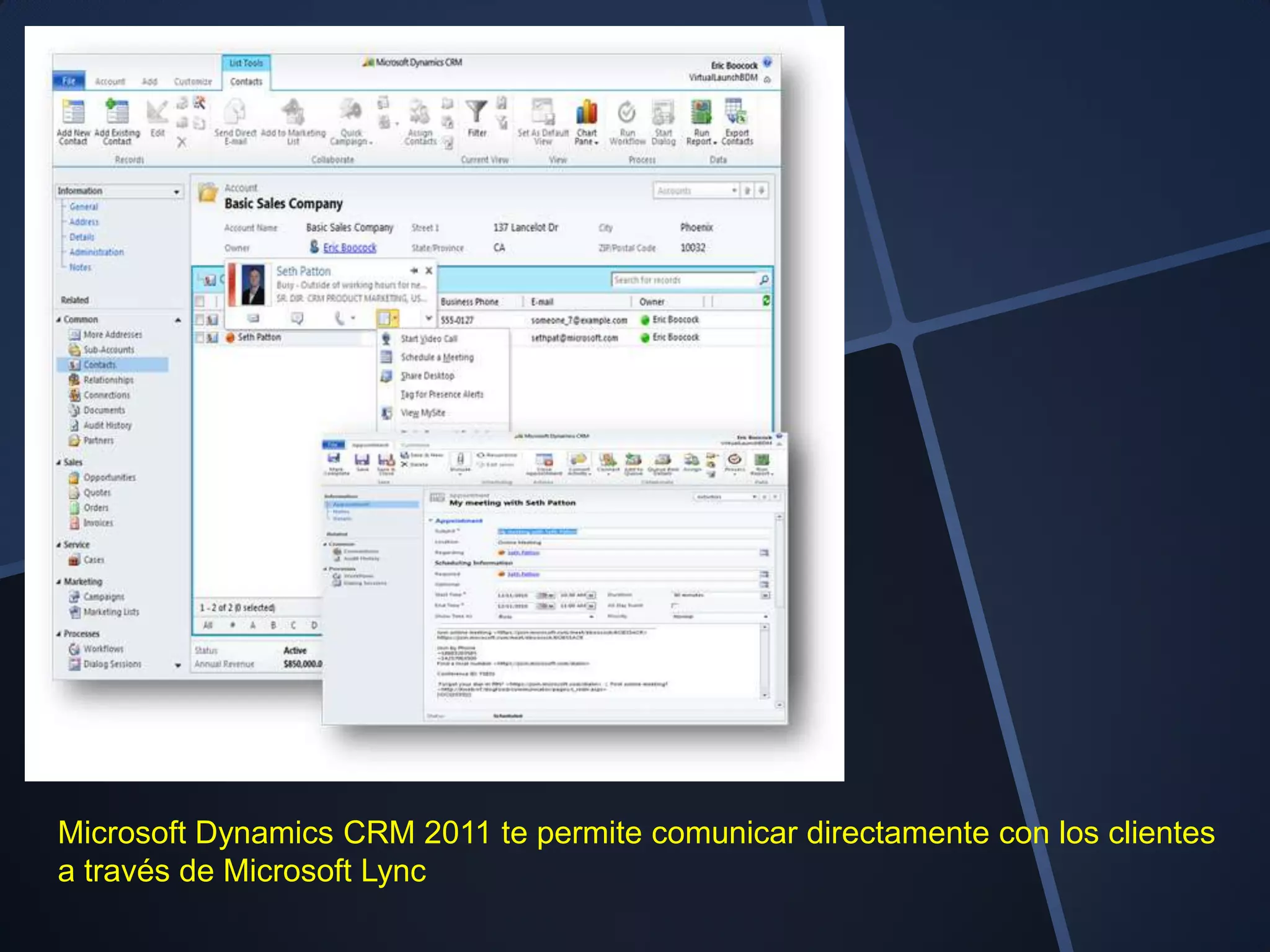The width and height of the screenshot is (1270, 952).
Task: Choose Start Video Call from menu
Action: pyautogui.click(x=429, y=339)
